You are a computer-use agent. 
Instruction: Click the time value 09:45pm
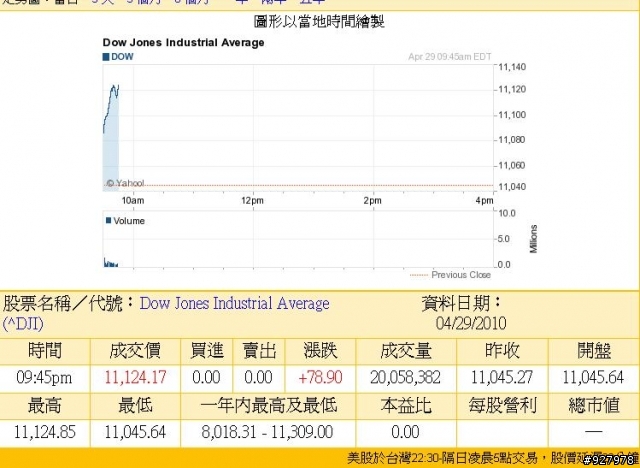point(44,377)
